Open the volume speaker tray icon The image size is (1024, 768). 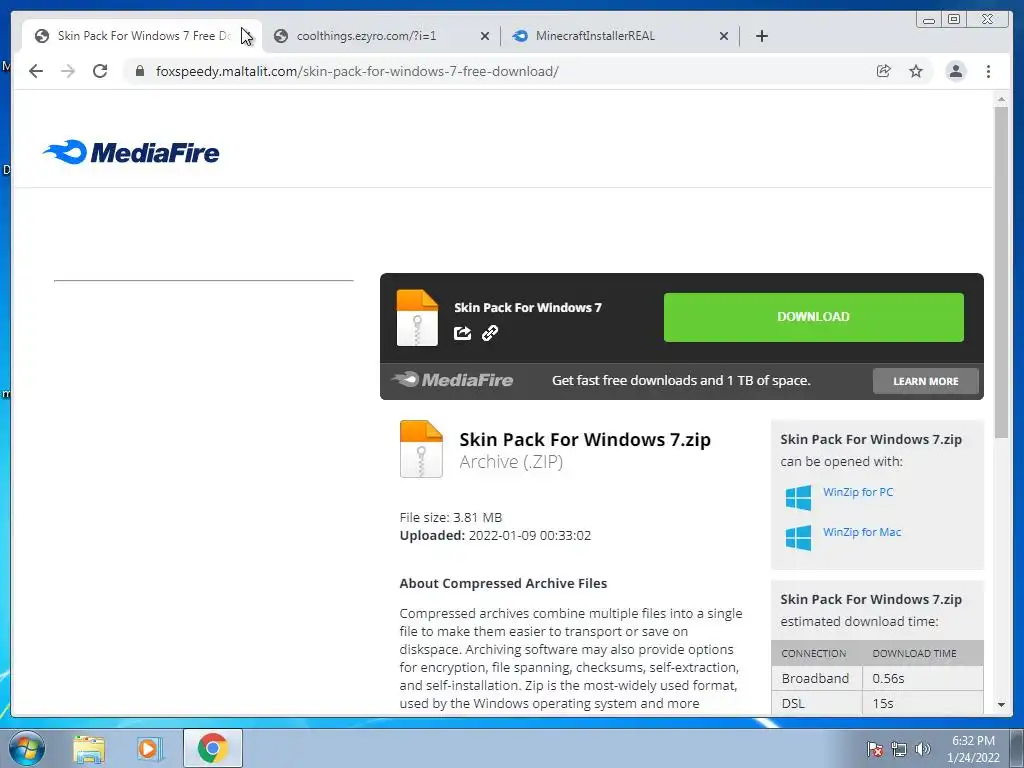[923, 749]
